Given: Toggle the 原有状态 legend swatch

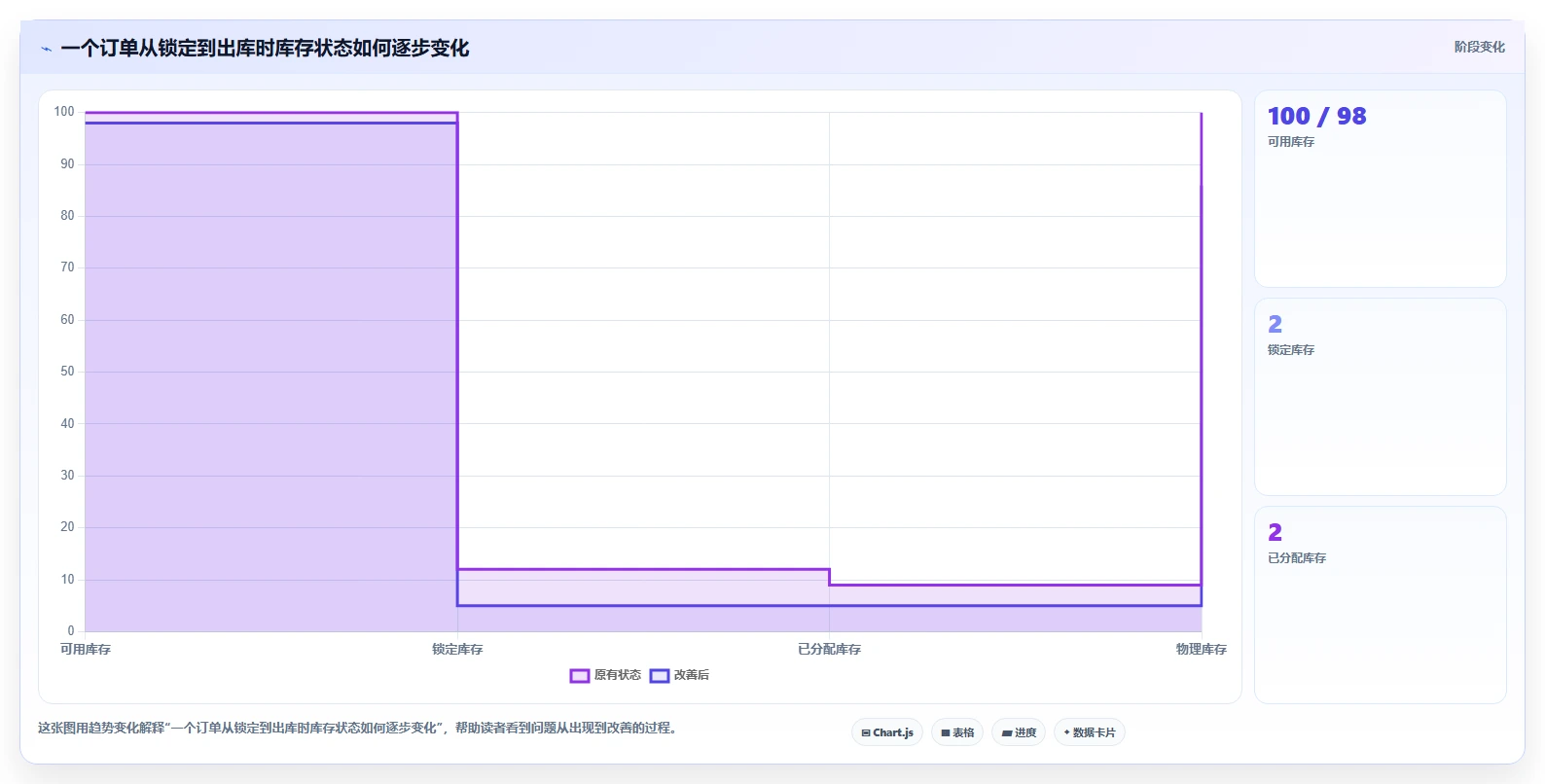Looking at the screenshot, I should (x=580, y=676).
